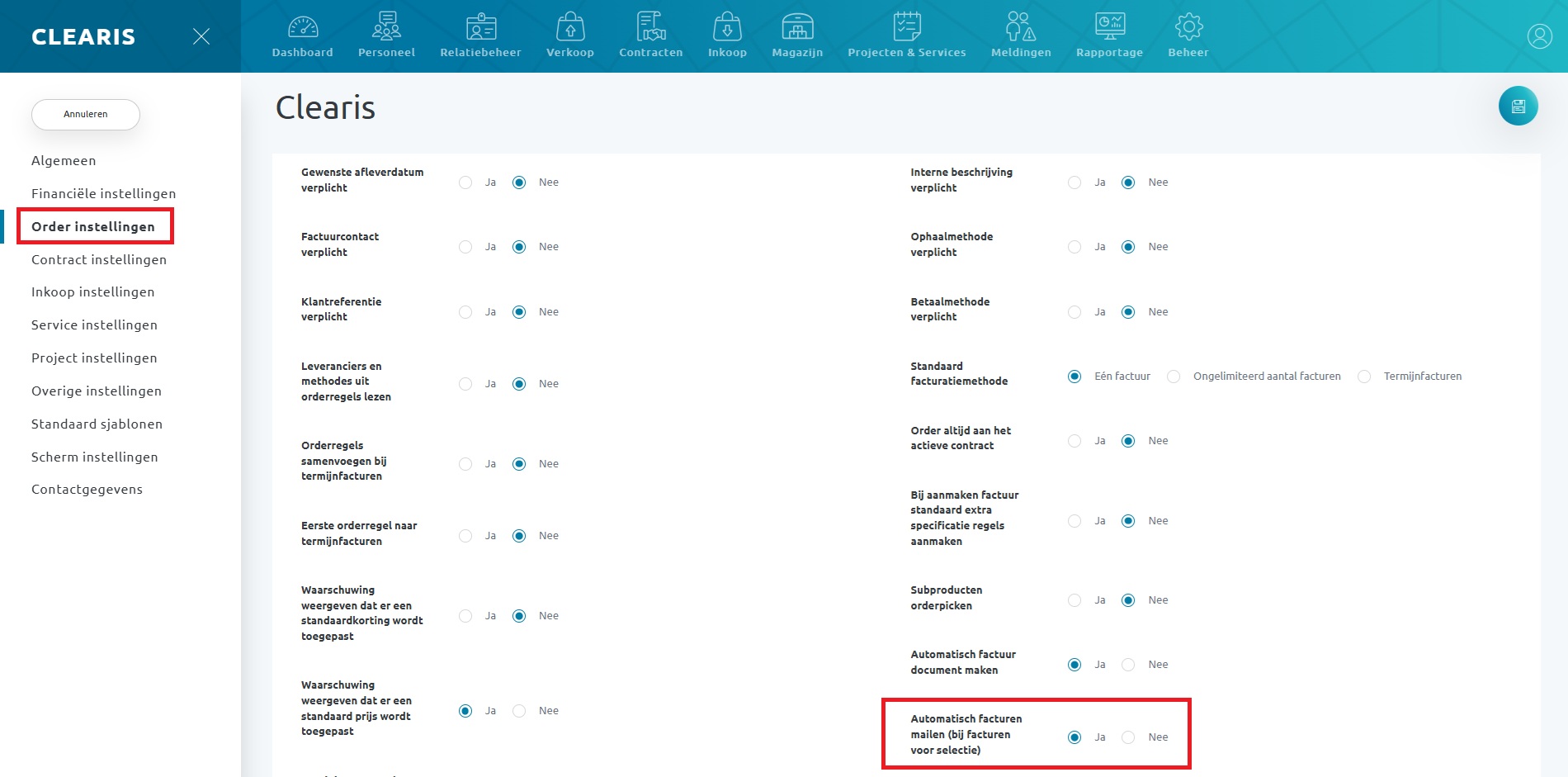Click the user profile avatar icon

[1539, 36]
